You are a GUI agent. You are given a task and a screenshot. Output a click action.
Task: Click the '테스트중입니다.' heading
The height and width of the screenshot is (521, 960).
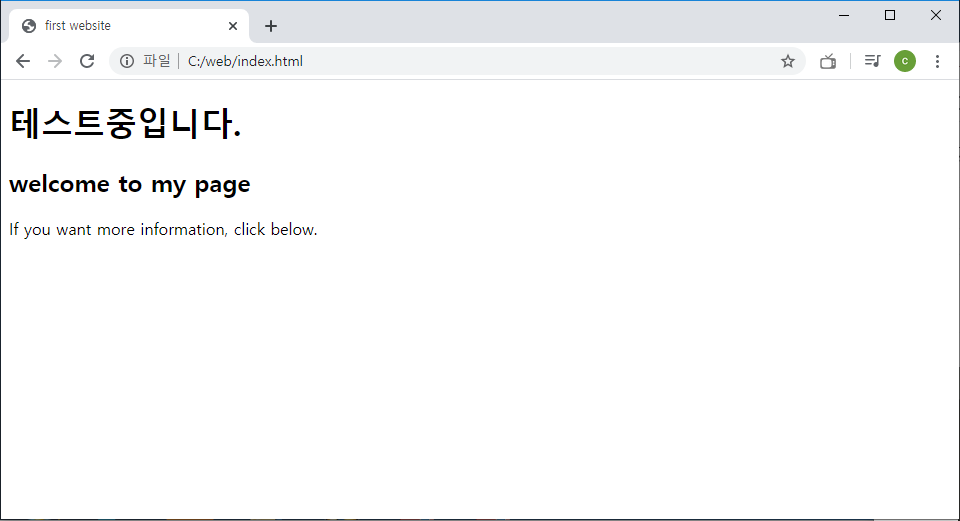126,123
